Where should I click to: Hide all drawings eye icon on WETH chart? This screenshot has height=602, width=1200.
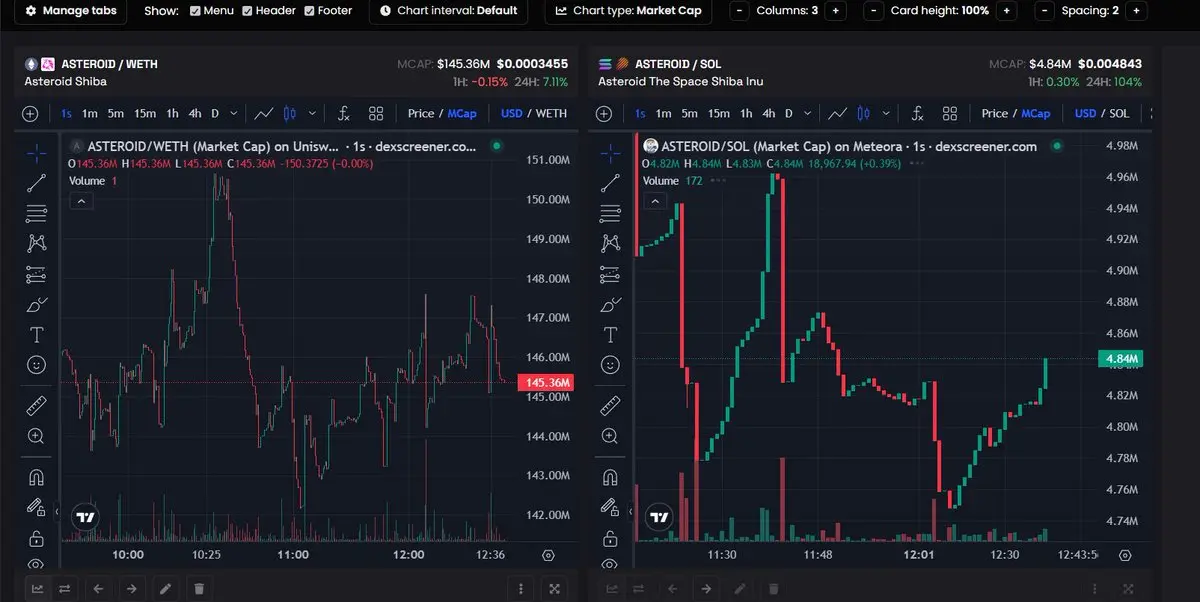pos(37,564)
